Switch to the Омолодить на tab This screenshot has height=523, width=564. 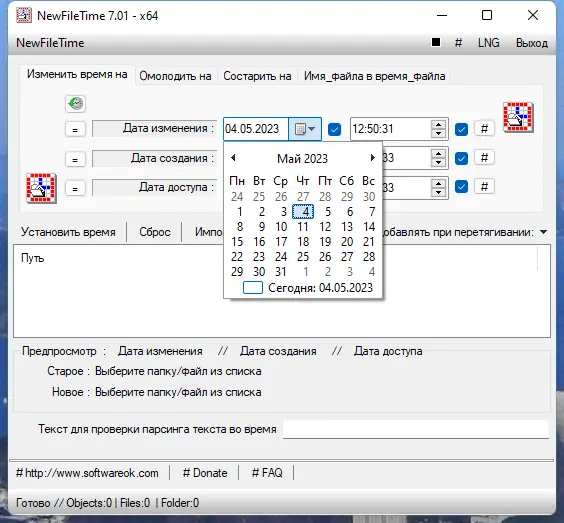pos(175,76)
